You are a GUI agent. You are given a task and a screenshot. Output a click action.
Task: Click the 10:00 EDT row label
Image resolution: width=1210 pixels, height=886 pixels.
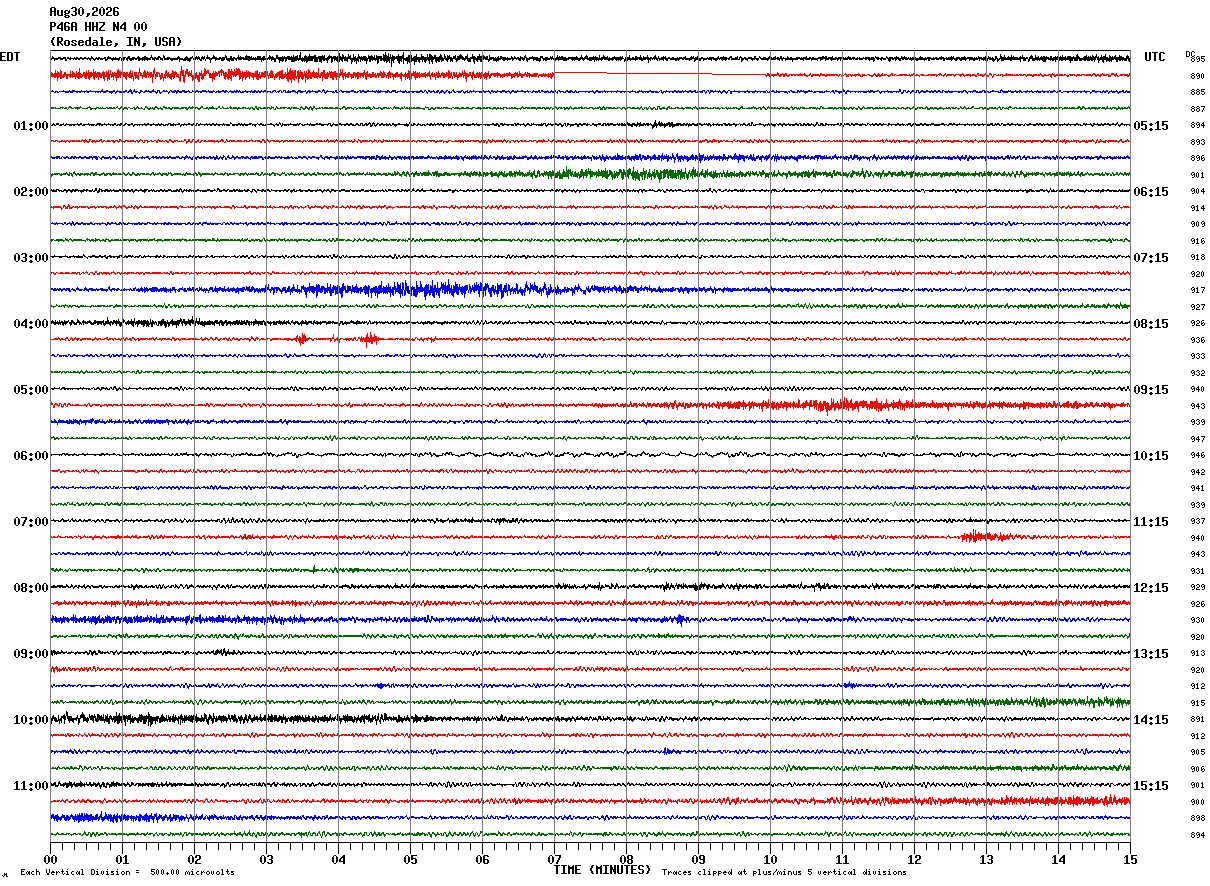pyautogui.click(x=30, y=720)
